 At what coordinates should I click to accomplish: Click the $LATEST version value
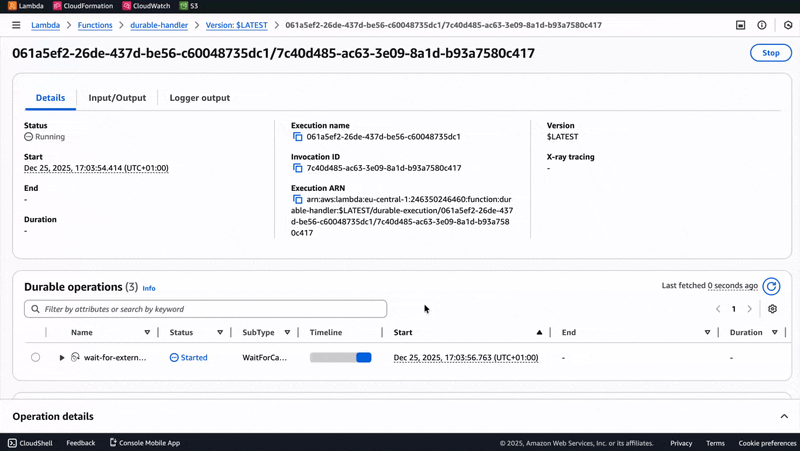point(562,137)
